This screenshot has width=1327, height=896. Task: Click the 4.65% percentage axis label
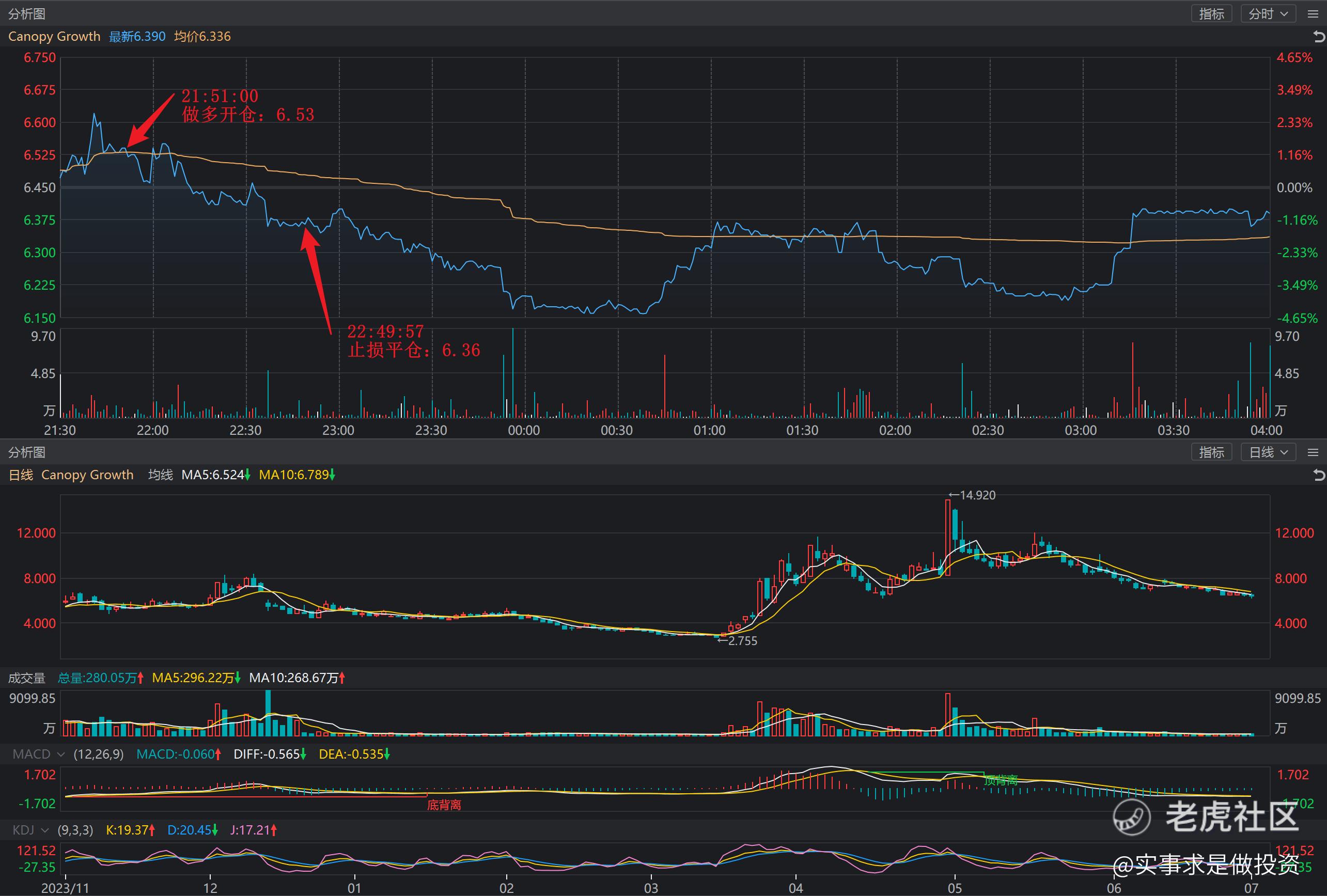(1294, 58)
